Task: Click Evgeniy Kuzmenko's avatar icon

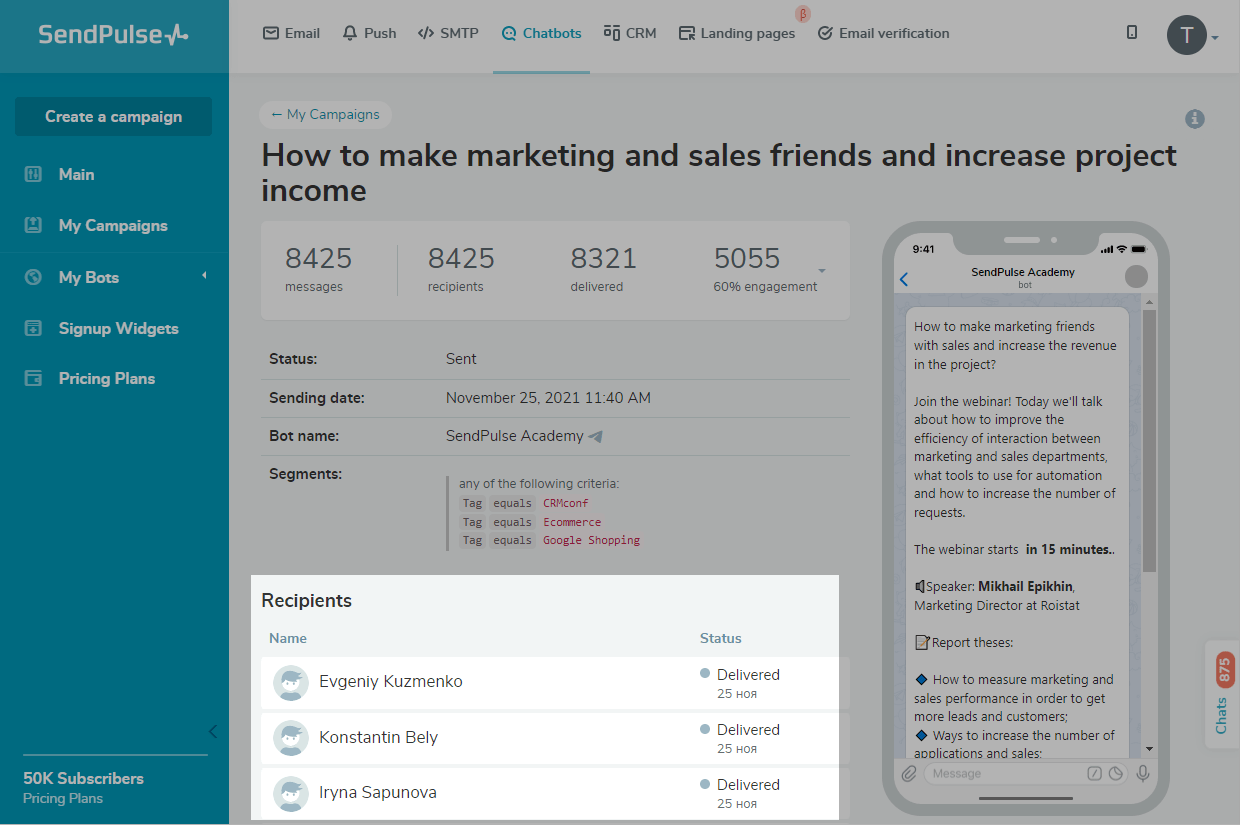Action: (x=290, y=683)
